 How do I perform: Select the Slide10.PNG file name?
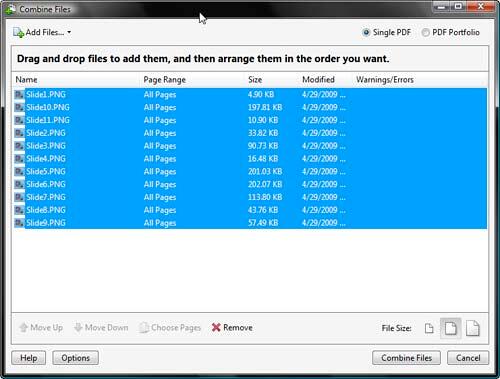[x=48, y=107]
